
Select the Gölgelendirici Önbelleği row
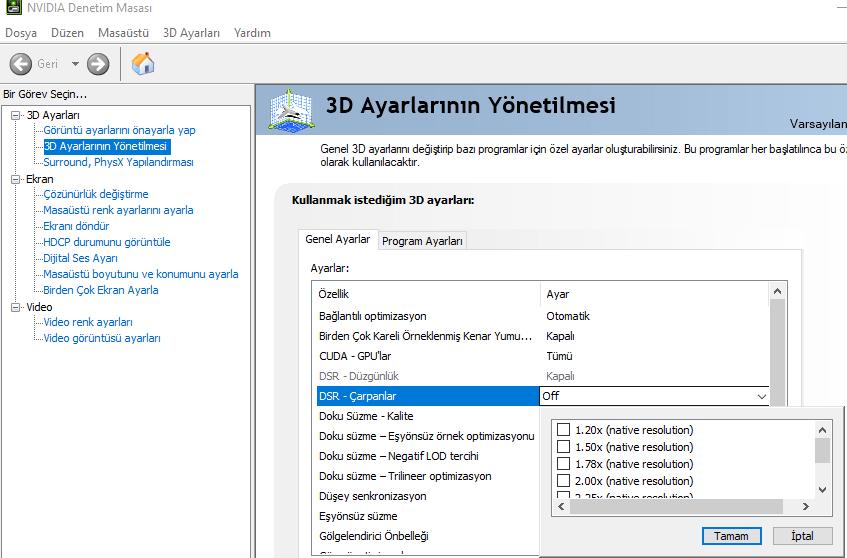click(x=428, y=536)
